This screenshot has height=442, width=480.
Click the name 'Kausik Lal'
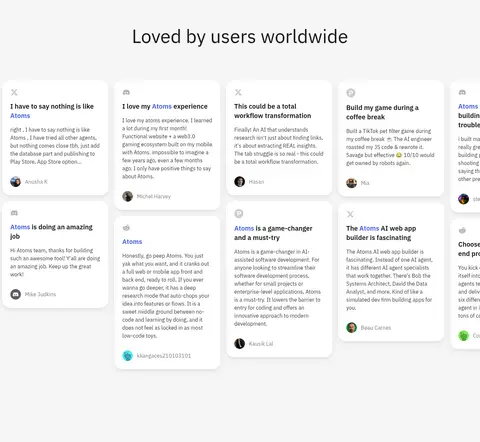pyautogui.click(x=261, y=344)
